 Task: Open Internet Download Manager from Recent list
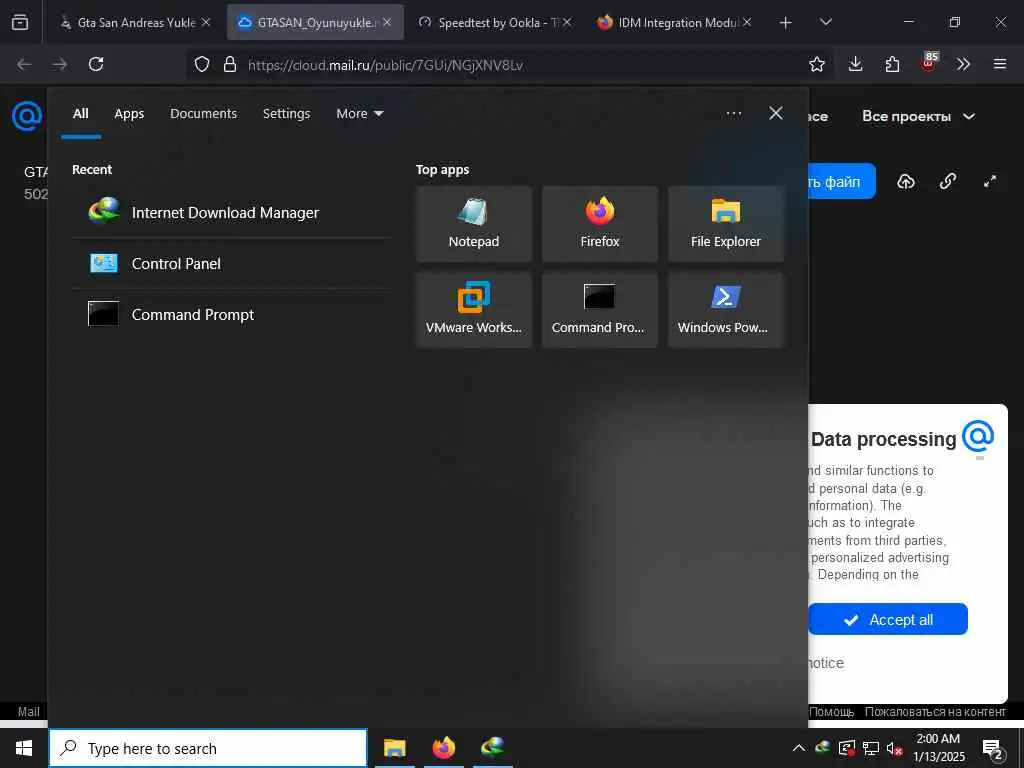point(231,212)
